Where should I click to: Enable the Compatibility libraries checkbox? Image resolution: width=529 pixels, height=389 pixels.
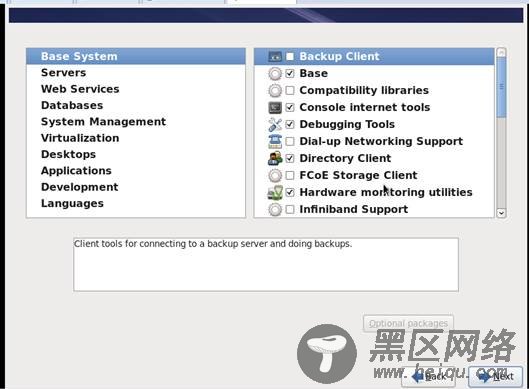[x=290, y=90]
